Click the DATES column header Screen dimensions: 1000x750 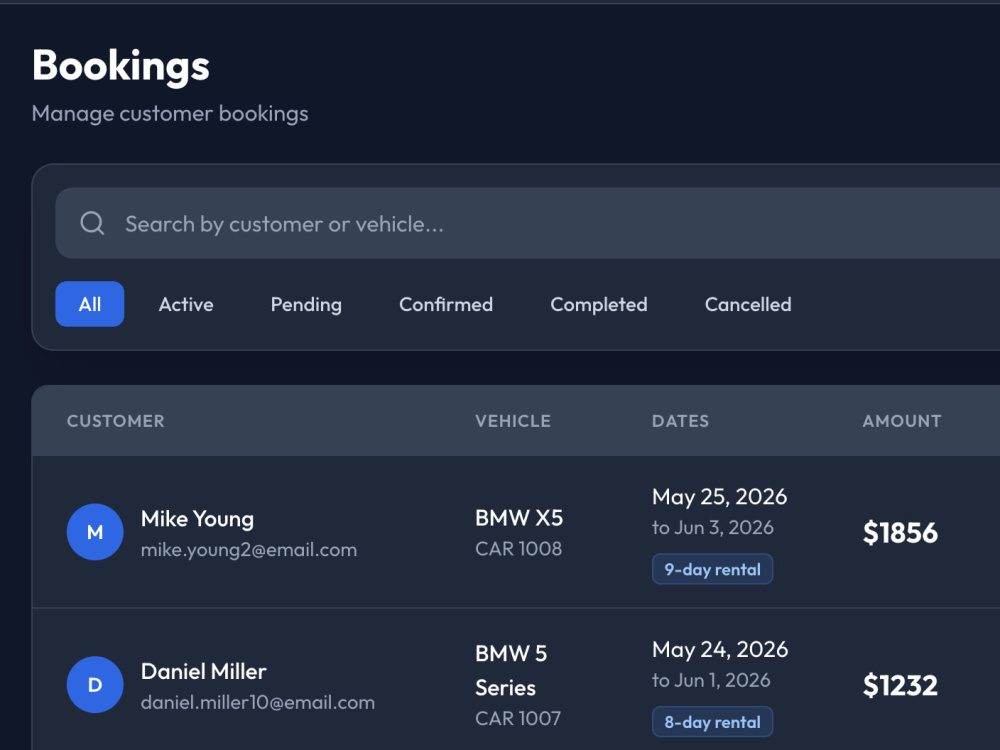coord(680,421)
